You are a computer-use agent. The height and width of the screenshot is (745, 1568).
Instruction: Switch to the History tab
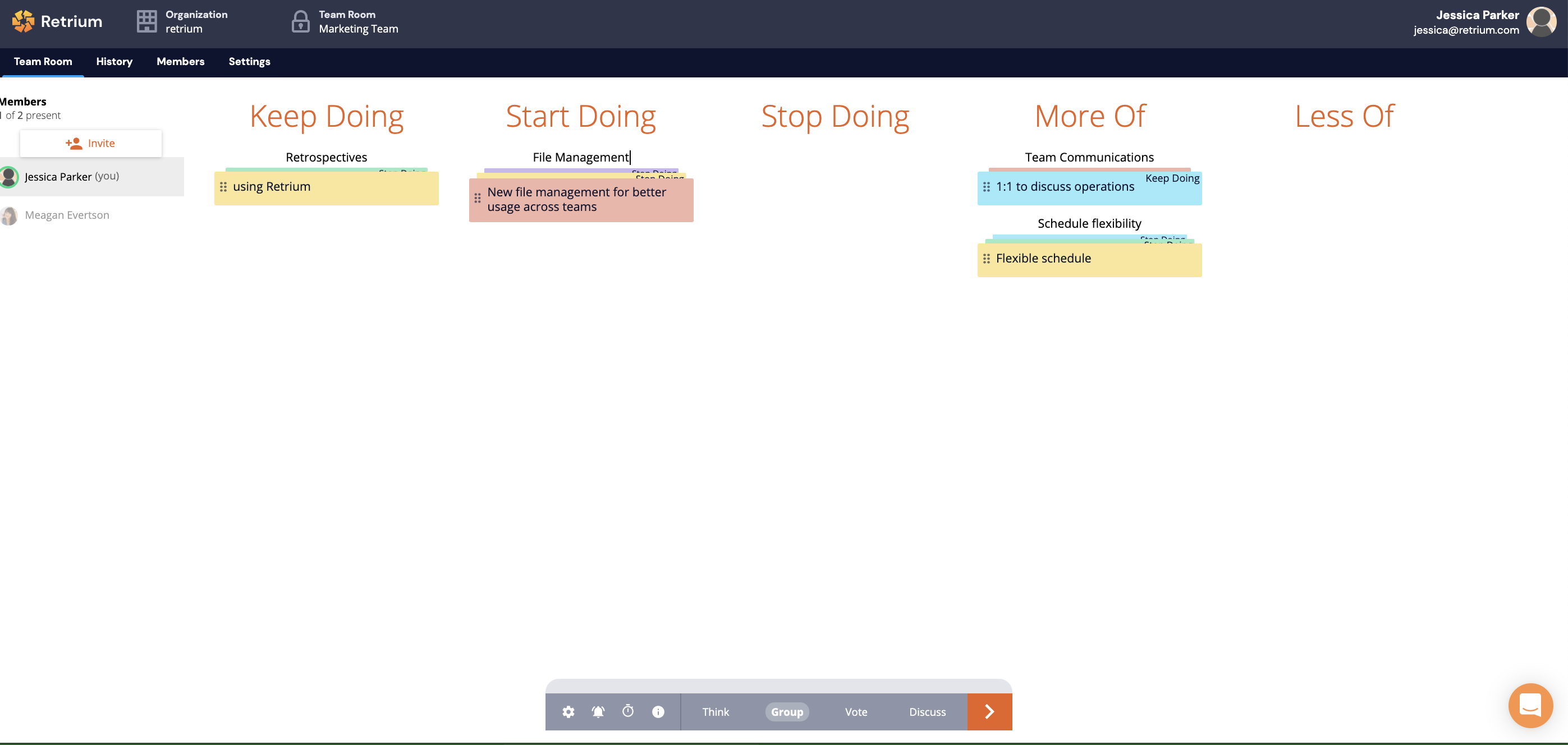(114, 62)
